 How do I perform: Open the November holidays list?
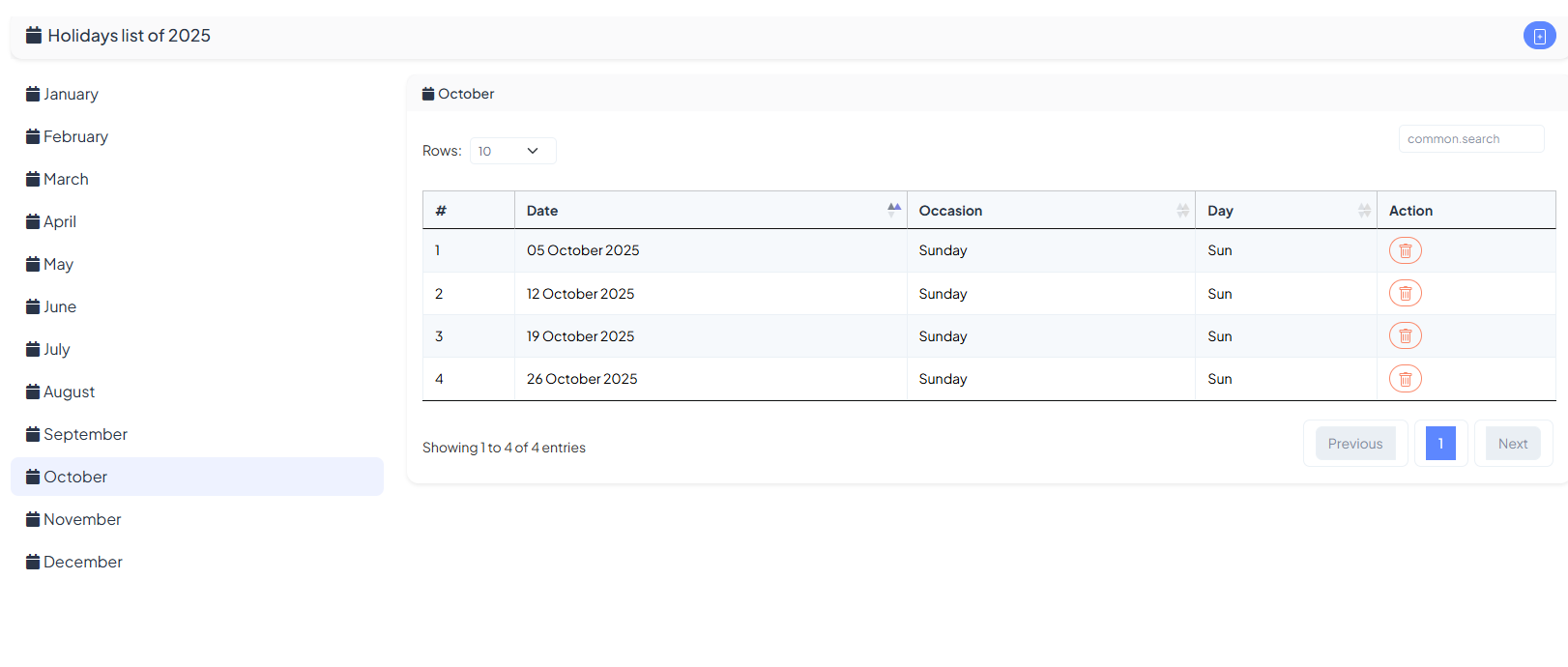pos(82,520)
